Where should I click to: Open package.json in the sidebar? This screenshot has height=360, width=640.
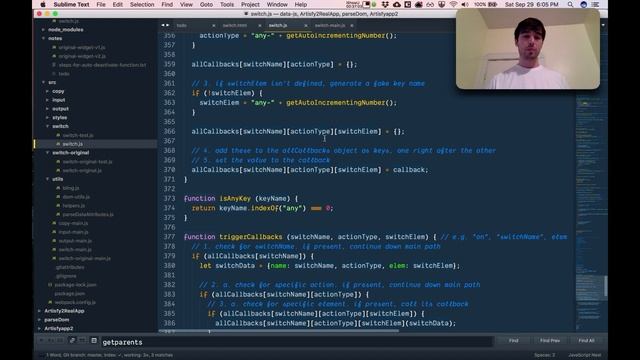point(70,293)
